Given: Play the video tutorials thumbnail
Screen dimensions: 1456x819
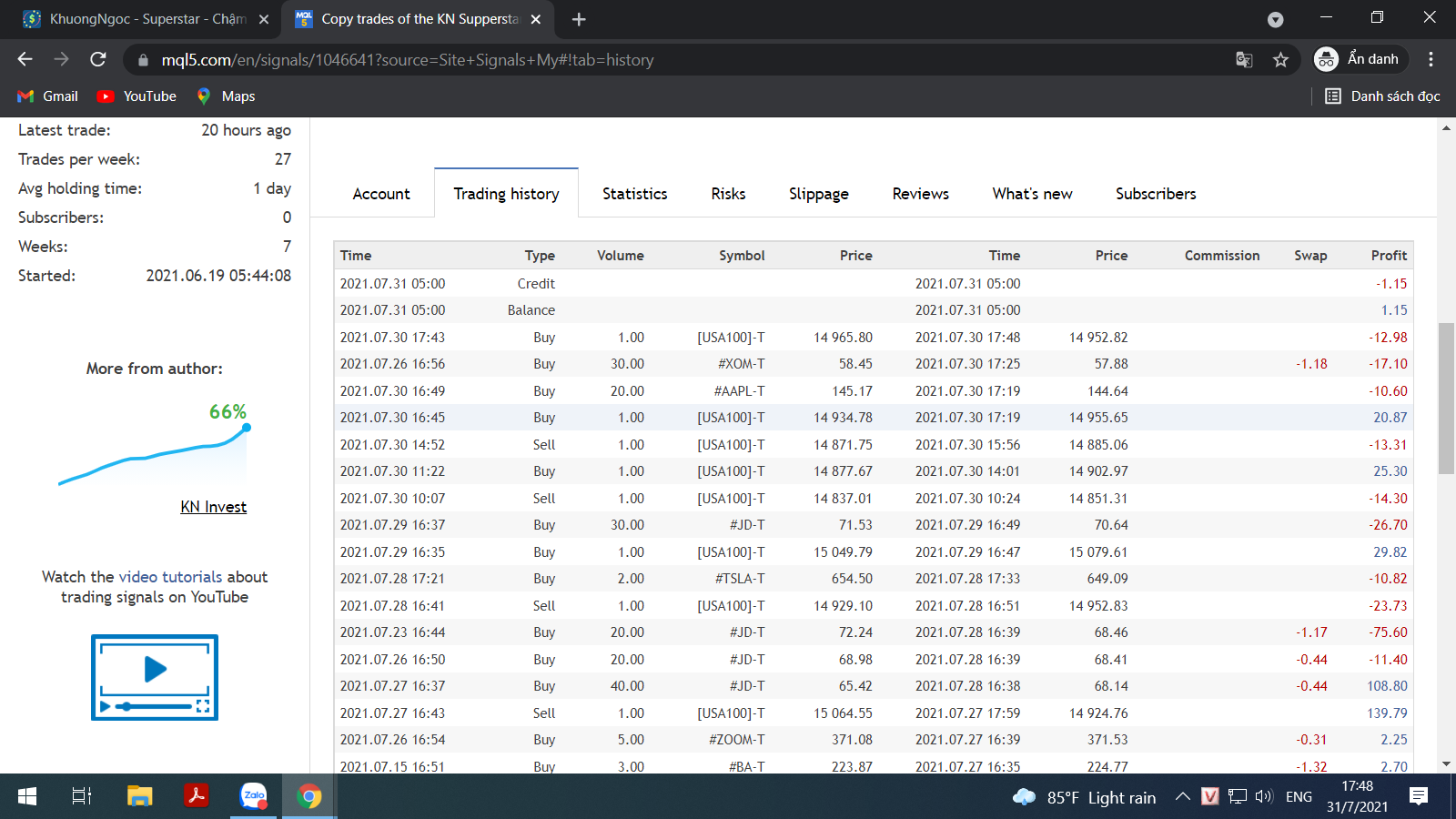Looking at the screenshot, I should pos(155,677).
